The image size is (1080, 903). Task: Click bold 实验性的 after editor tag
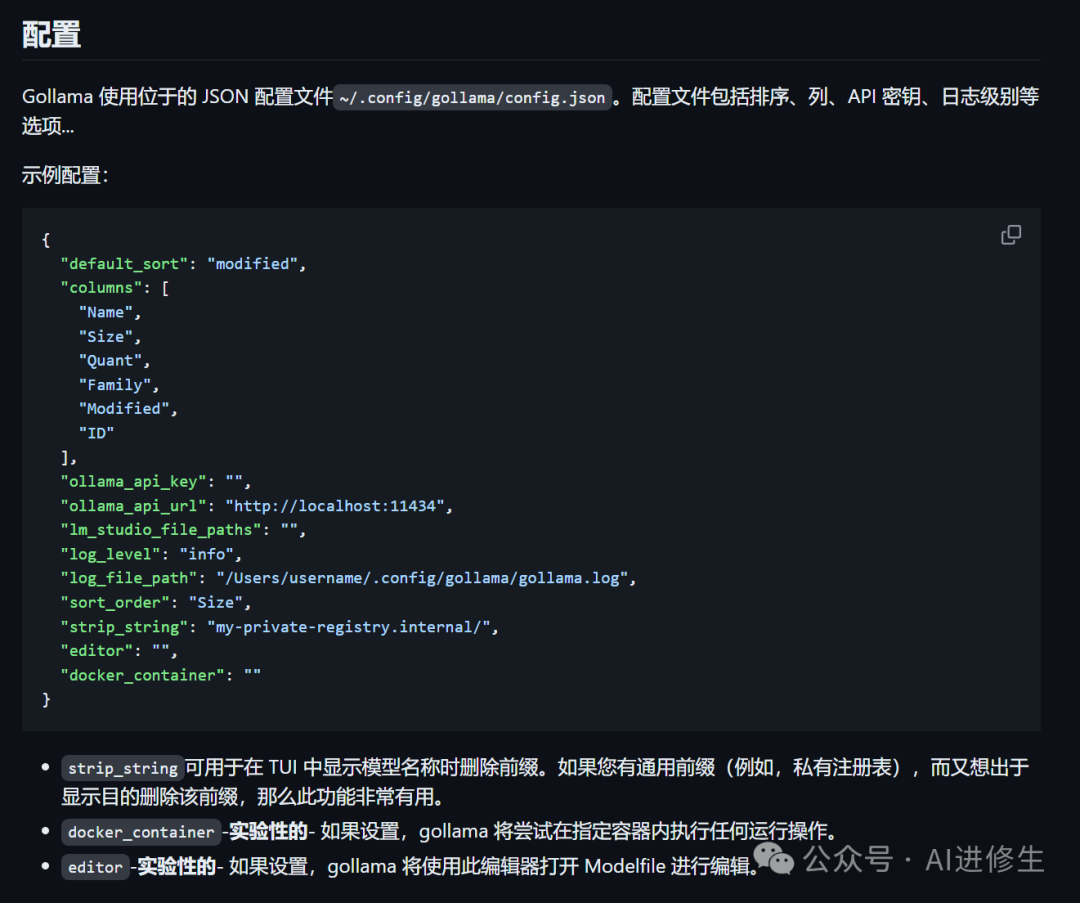(x=176, y=866)
